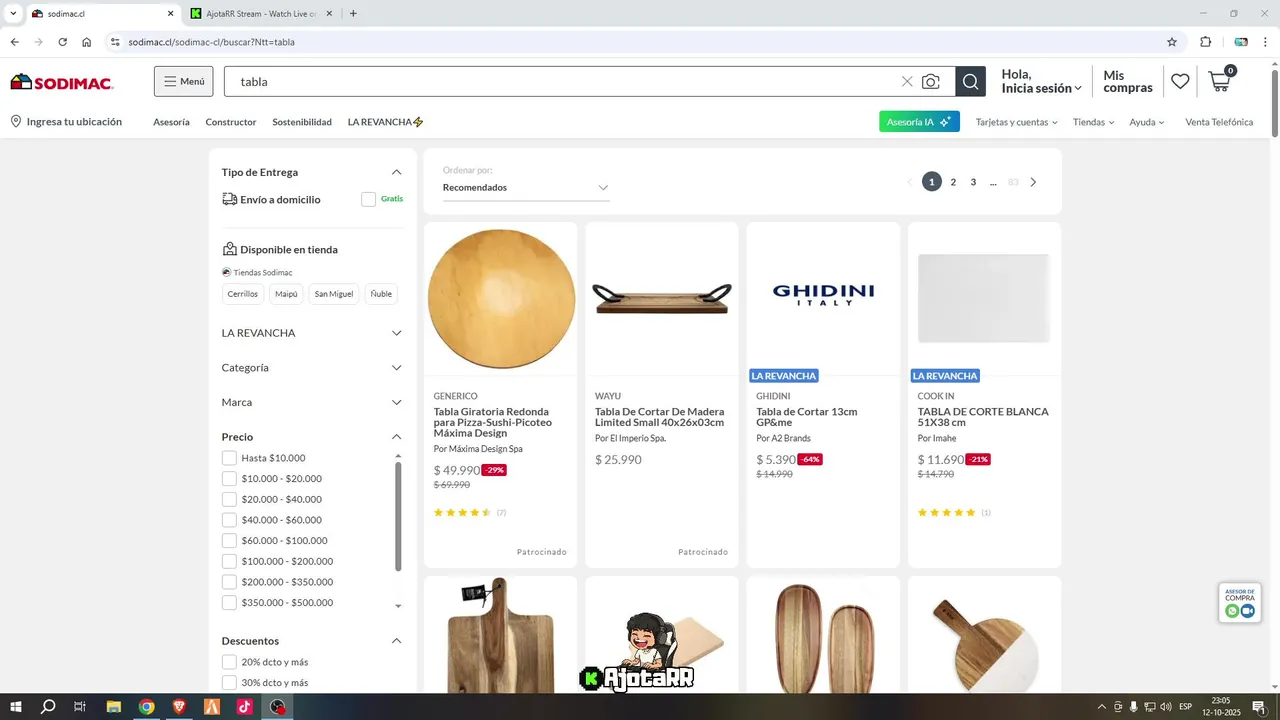1280x720 pixels.
Task: Switch to AjotaRR Stream tab
Action: pos(260,13)
